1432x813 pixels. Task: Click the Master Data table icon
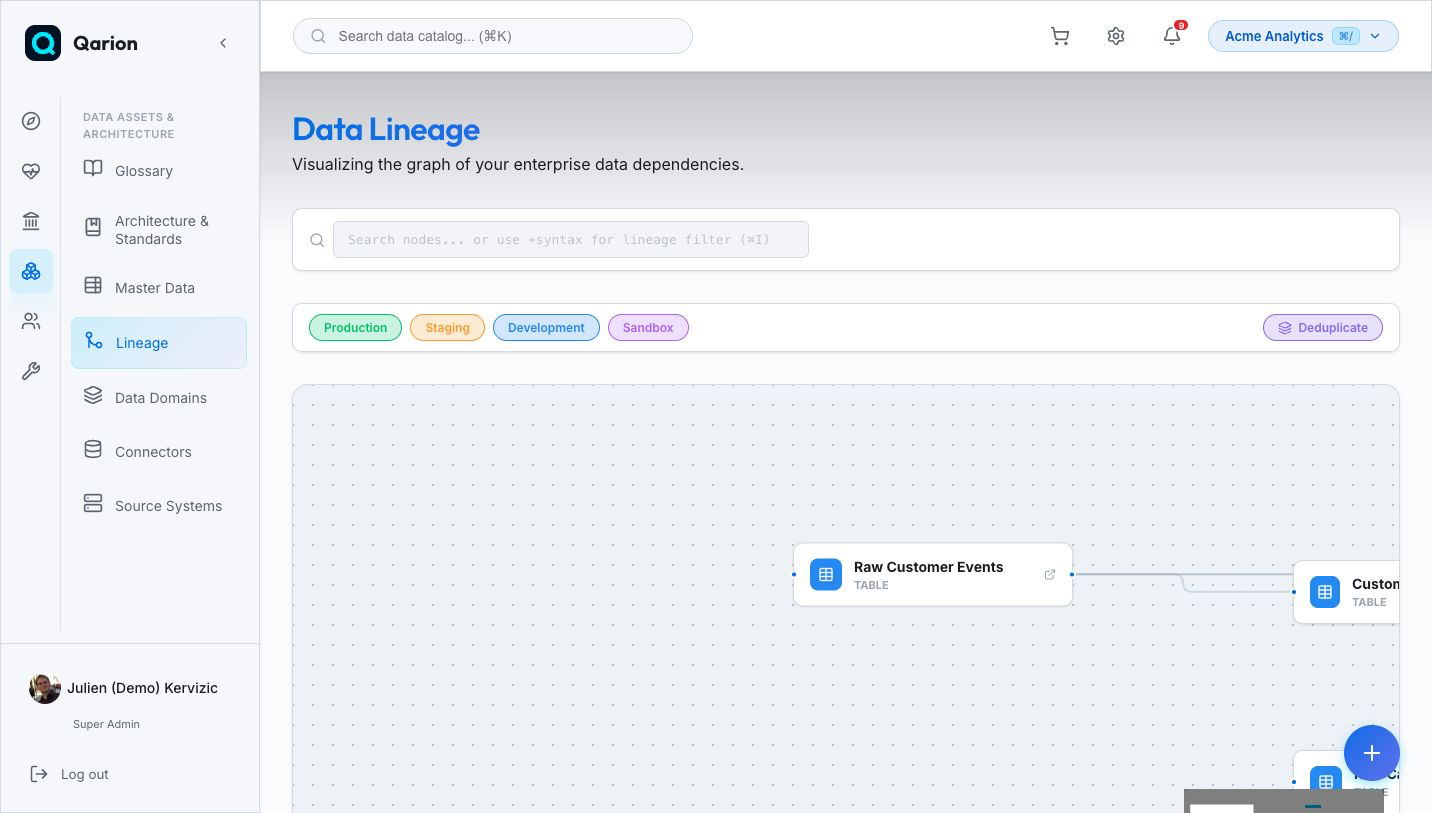pos(93,286)
